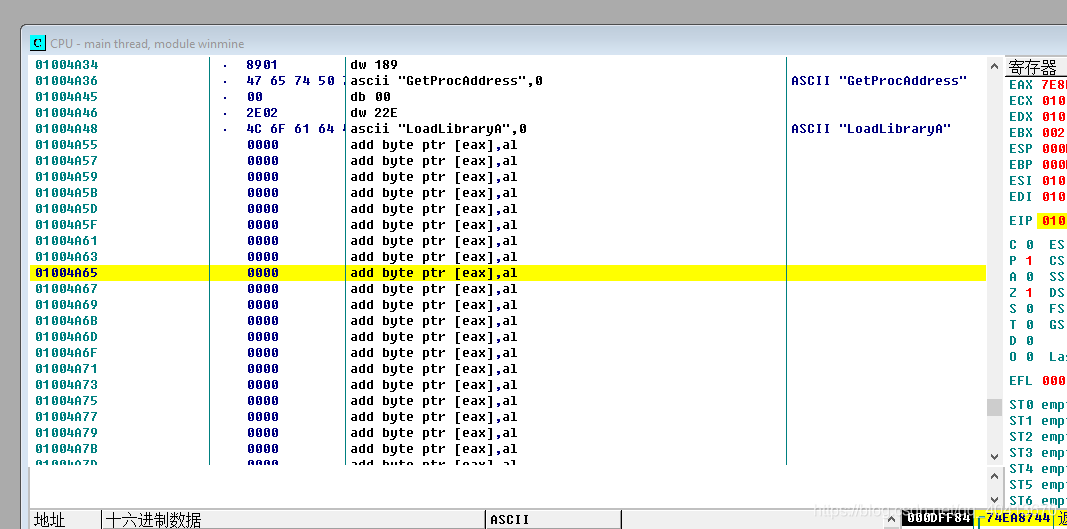Click the A auxiliary flag value

pos(1030,277)
